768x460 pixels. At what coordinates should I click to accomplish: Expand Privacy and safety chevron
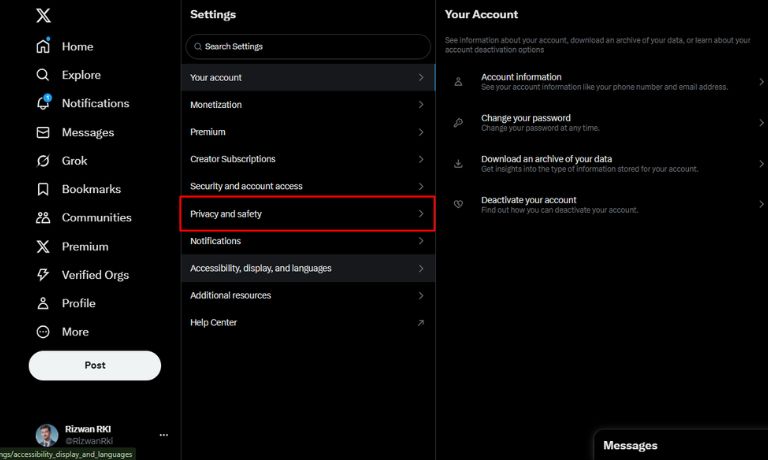coord(421,214)
